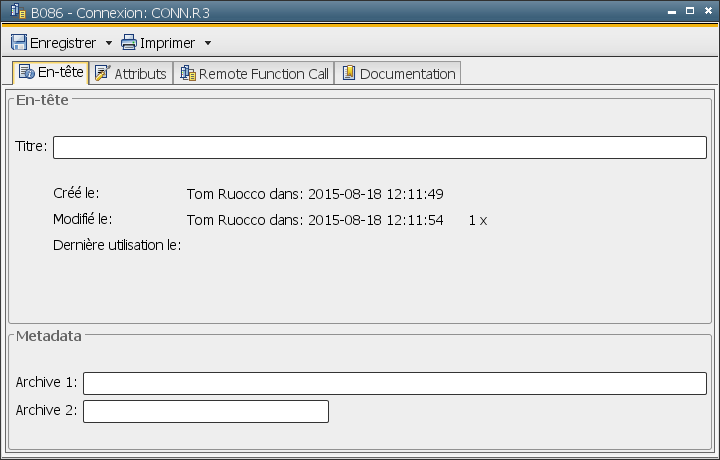
Task: Maximize the B086 Connexion window
Action: point(690,10)
